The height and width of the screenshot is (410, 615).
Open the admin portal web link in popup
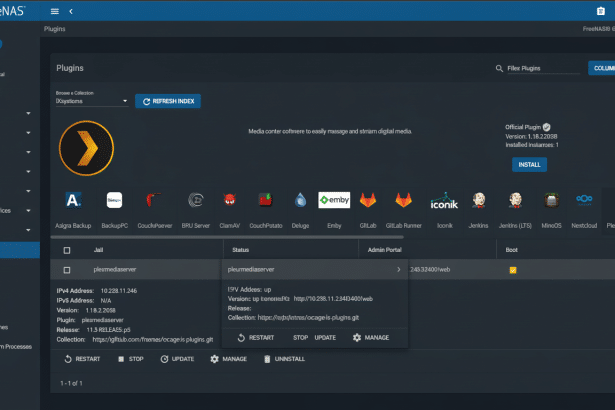pyautogui.click(x=333, y=299)
